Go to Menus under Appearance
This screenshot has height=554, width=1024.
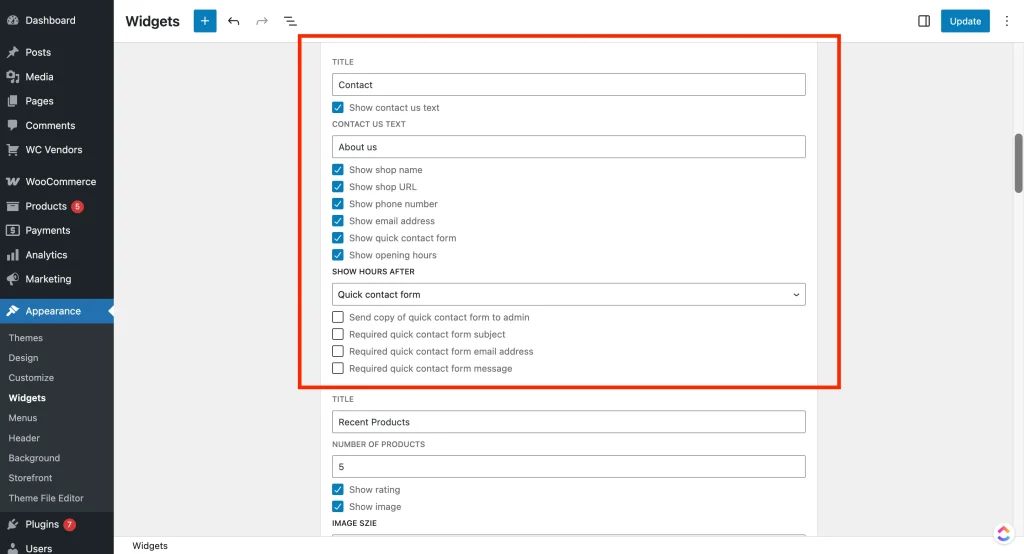tap(23, 418)
